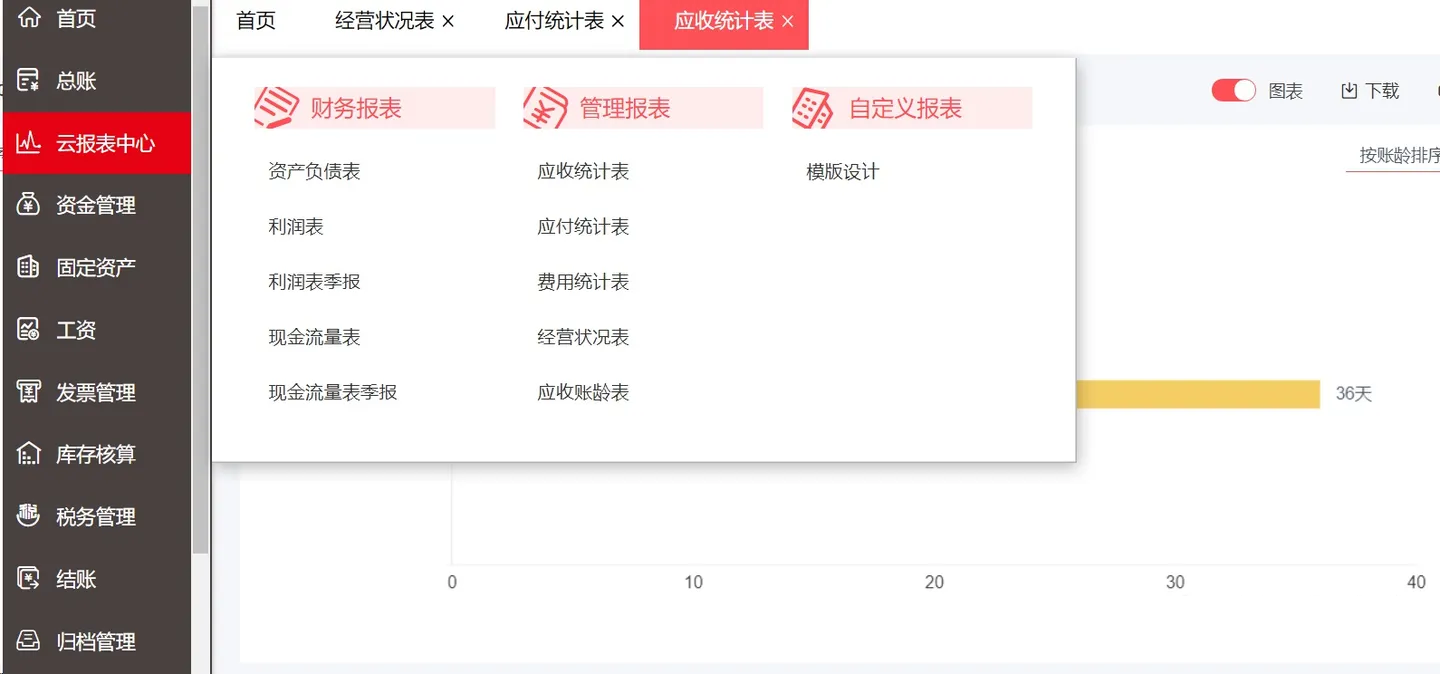Open the 利润表季报 report
This screenshot has height=674, width=1440.
pyautogui.click(x=314, y=282)
